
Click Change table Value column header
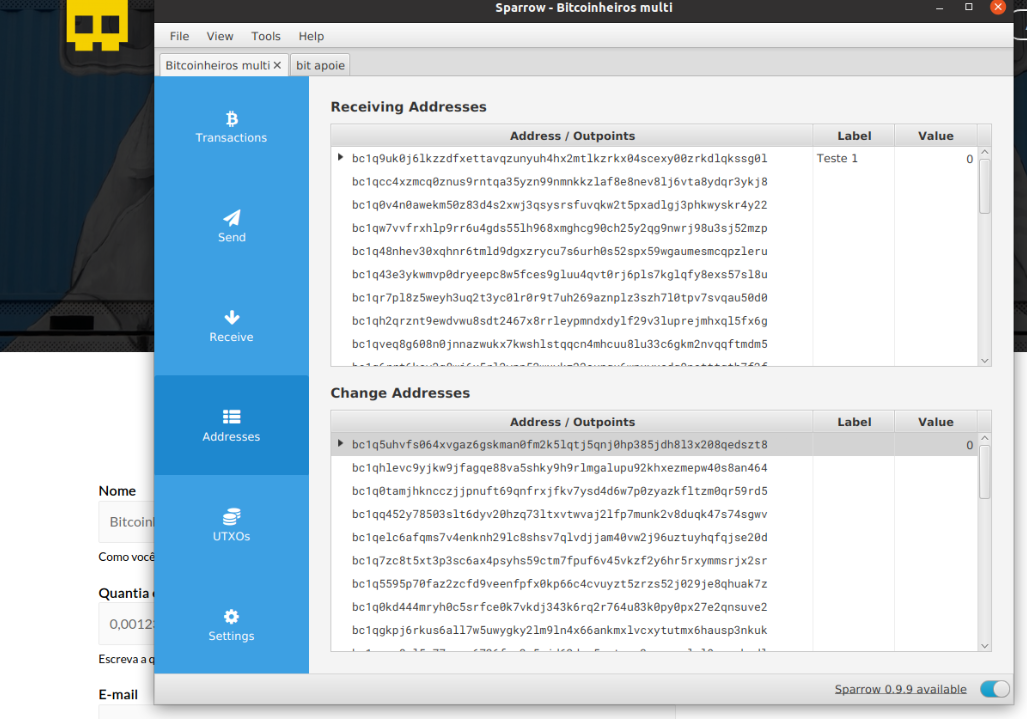(935, 422)
